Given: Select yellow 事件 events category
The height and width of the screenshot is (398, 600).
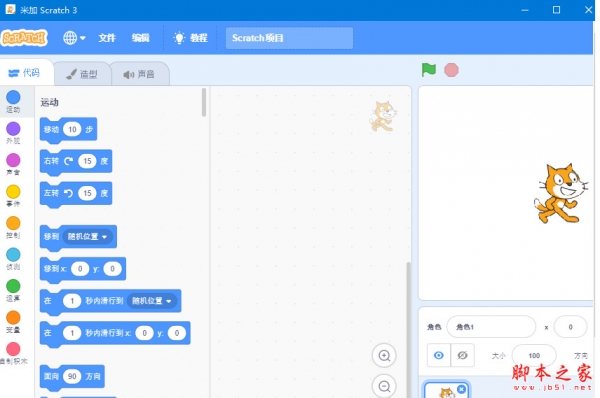Looking at the screenshot, I should pyautogui.click(x=13, y=196).
